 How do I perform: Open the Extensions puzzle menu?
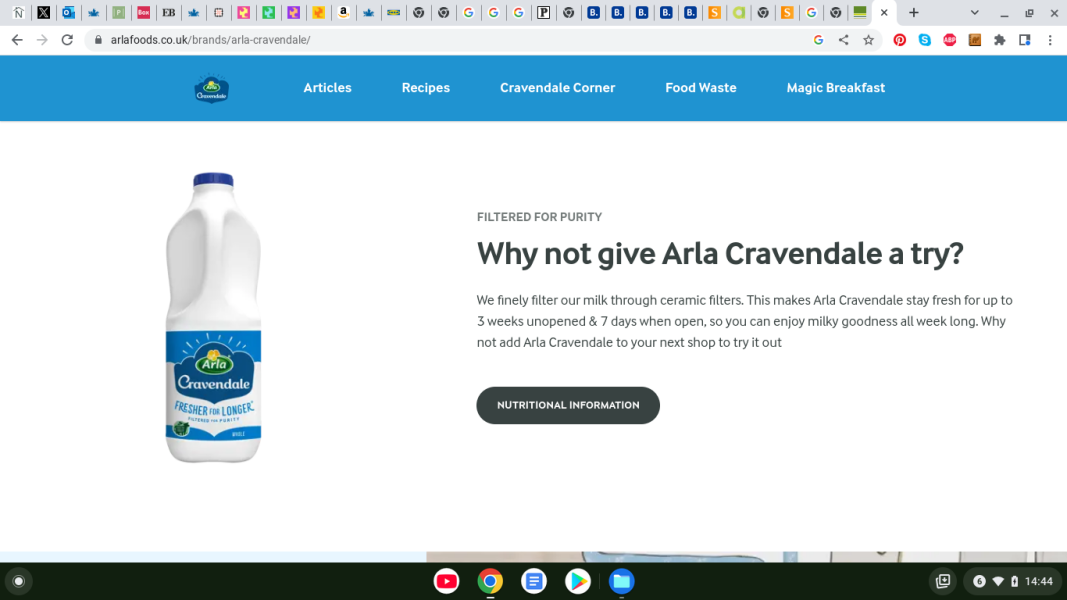pyautogui.click(x=1000, y=40)
